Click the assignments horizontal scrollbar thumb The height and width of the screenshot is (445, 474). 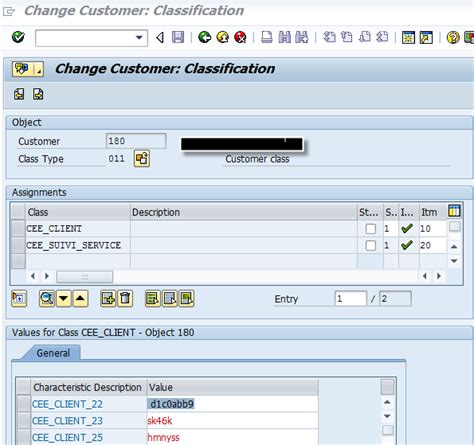click(85, 276)
